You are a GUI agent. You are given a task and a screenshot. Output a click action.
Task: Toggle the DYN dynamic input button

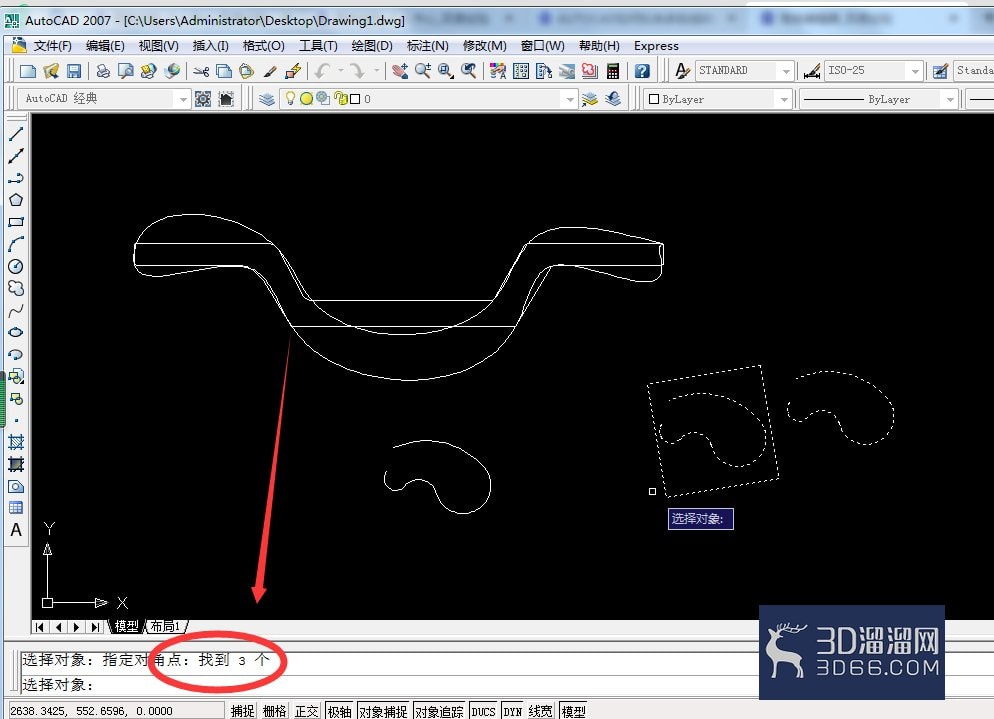[512, 711]
